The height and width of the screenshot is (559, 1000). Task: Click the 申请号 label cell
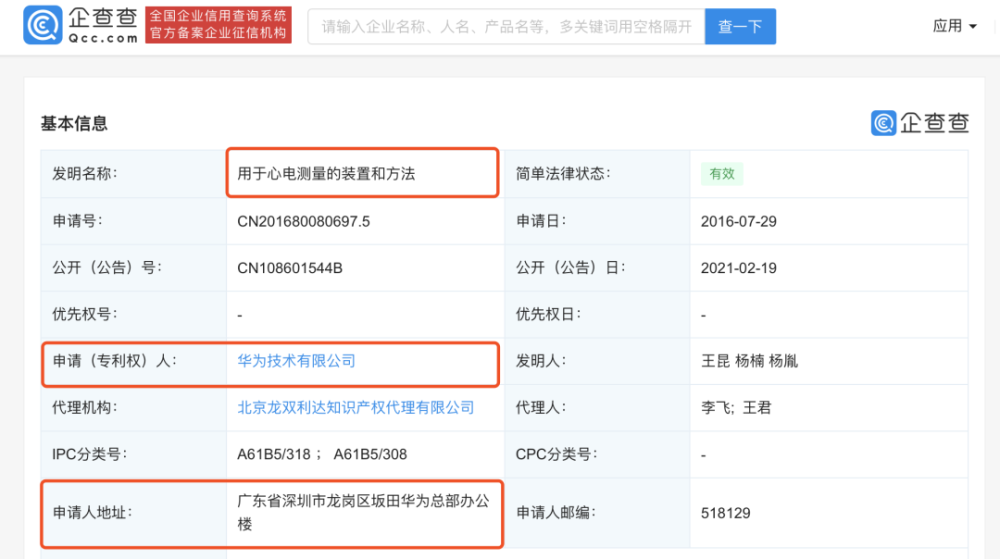pos(134,221)
